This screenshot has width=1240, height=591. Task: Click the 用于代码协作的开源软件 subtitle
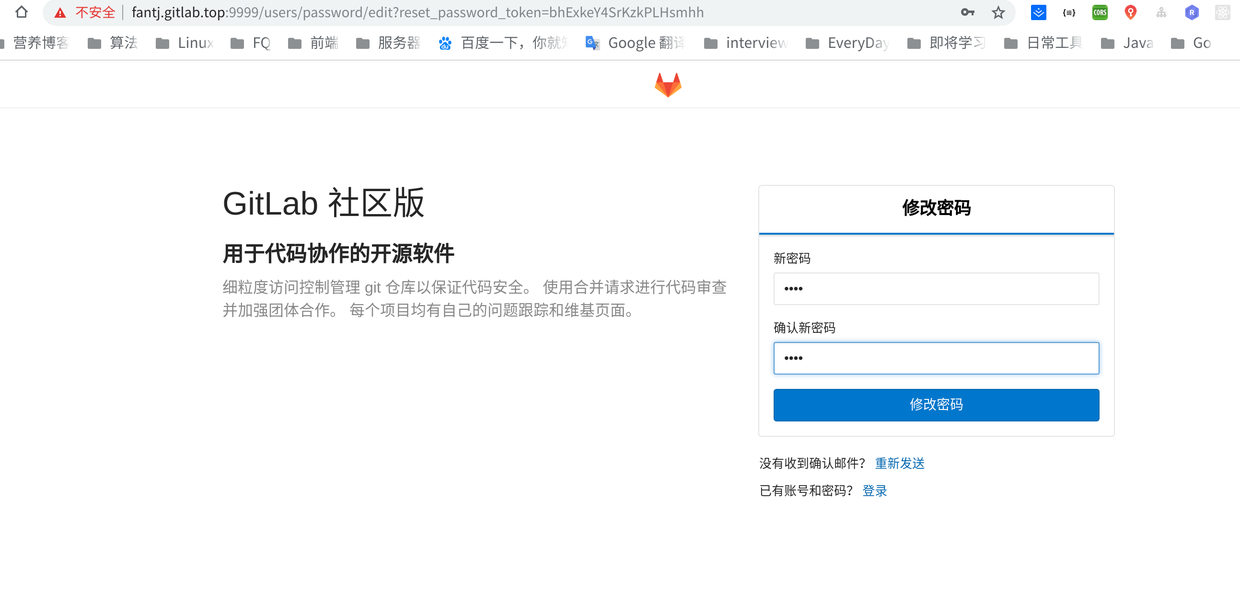click(x=338, y=253)
